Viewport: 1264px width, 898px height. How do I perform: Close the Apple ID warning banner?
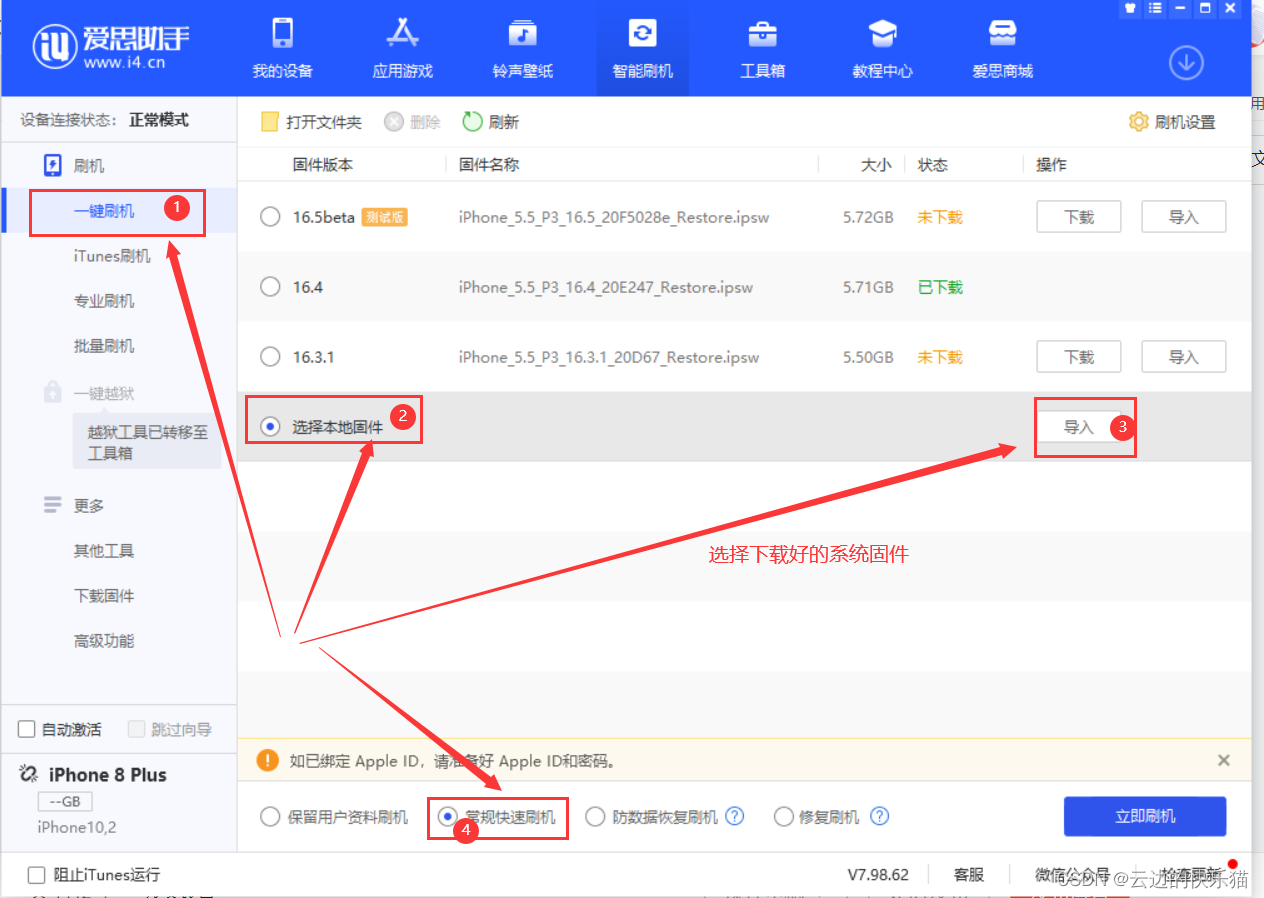coord(1224,761)
